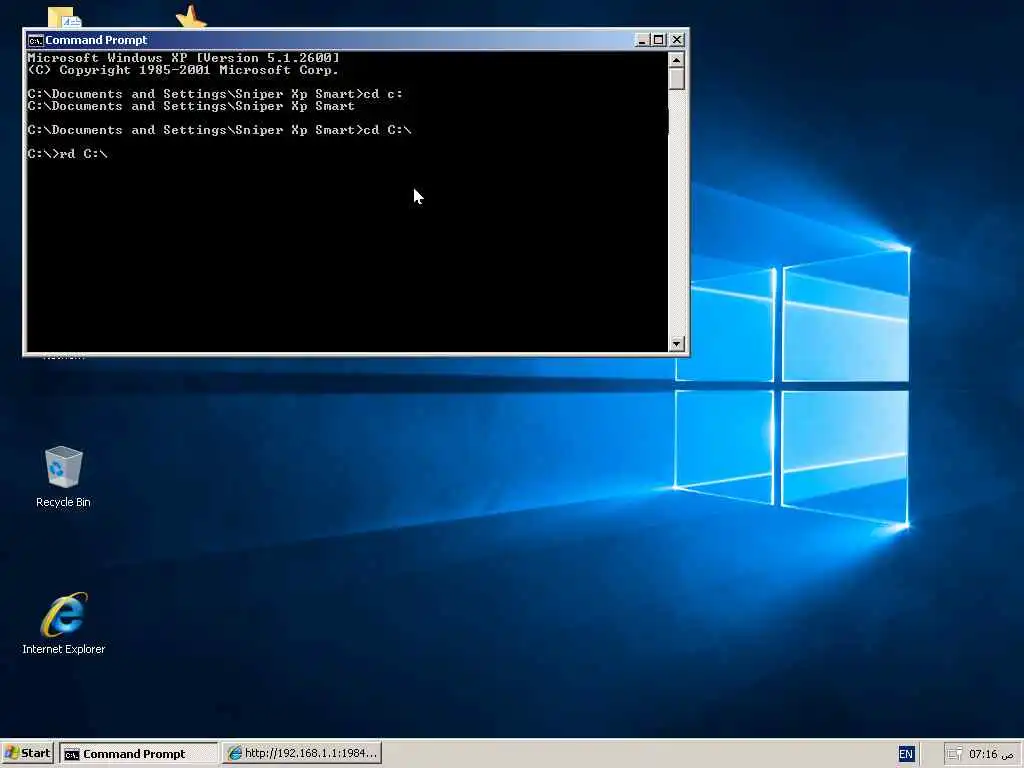Click the Command Prompt title bar icon

pos(35,40)
